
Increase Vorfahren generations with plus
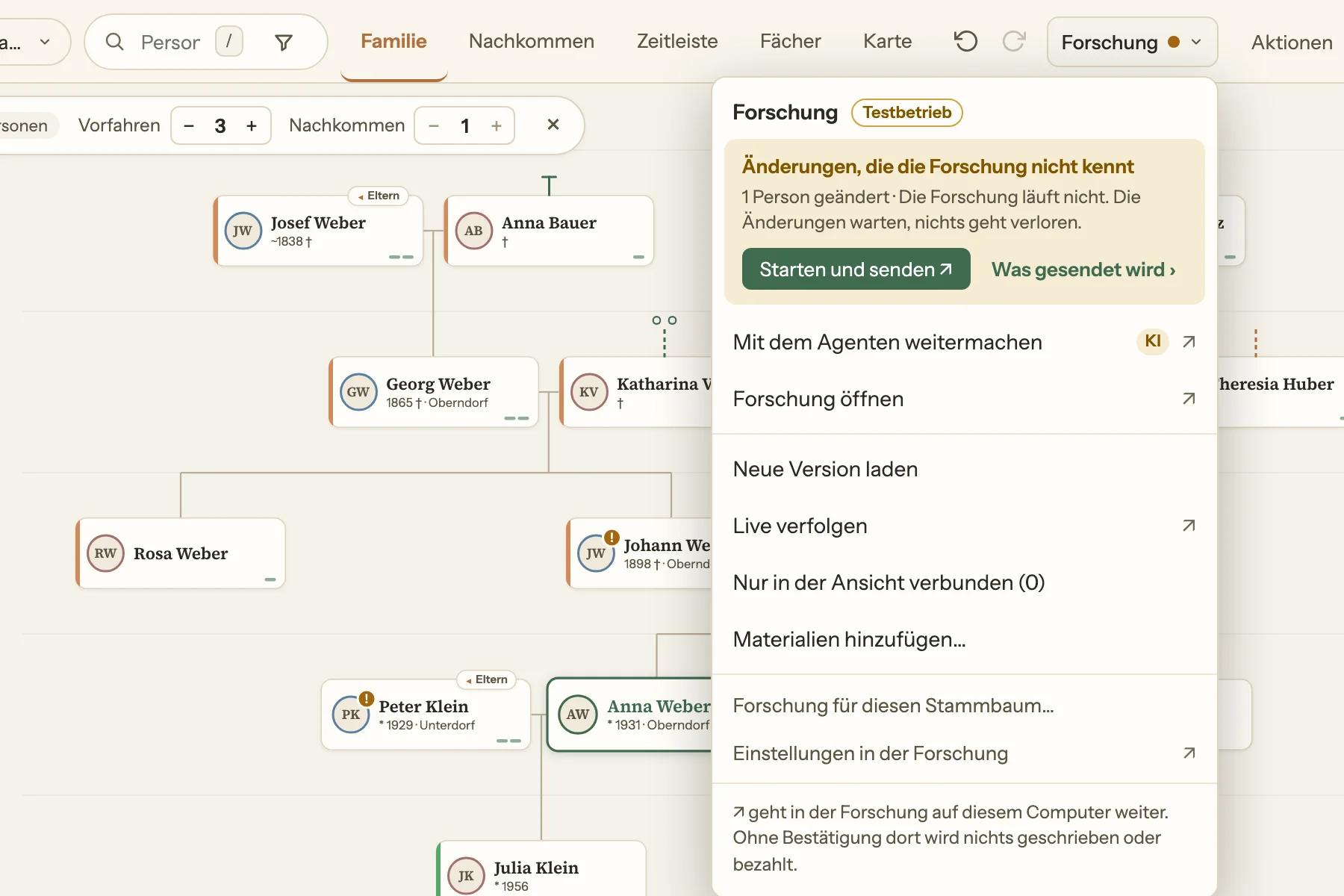252,125
